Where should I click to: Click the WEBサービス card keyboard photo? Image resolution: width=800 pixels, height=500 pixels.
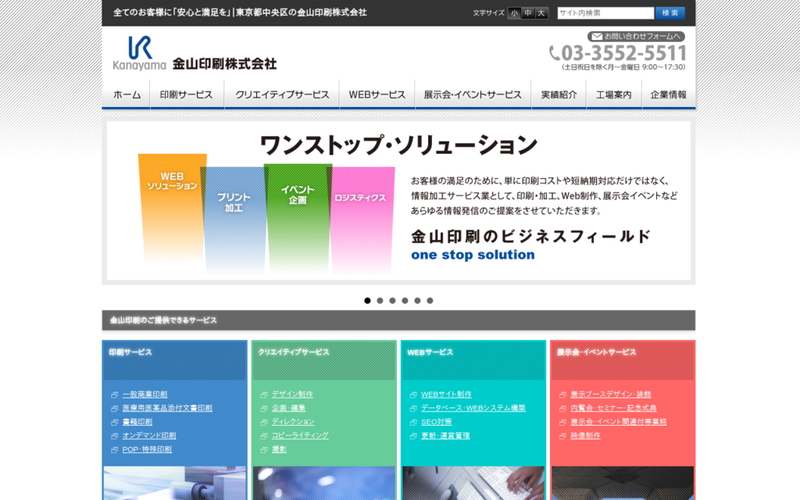473,483
